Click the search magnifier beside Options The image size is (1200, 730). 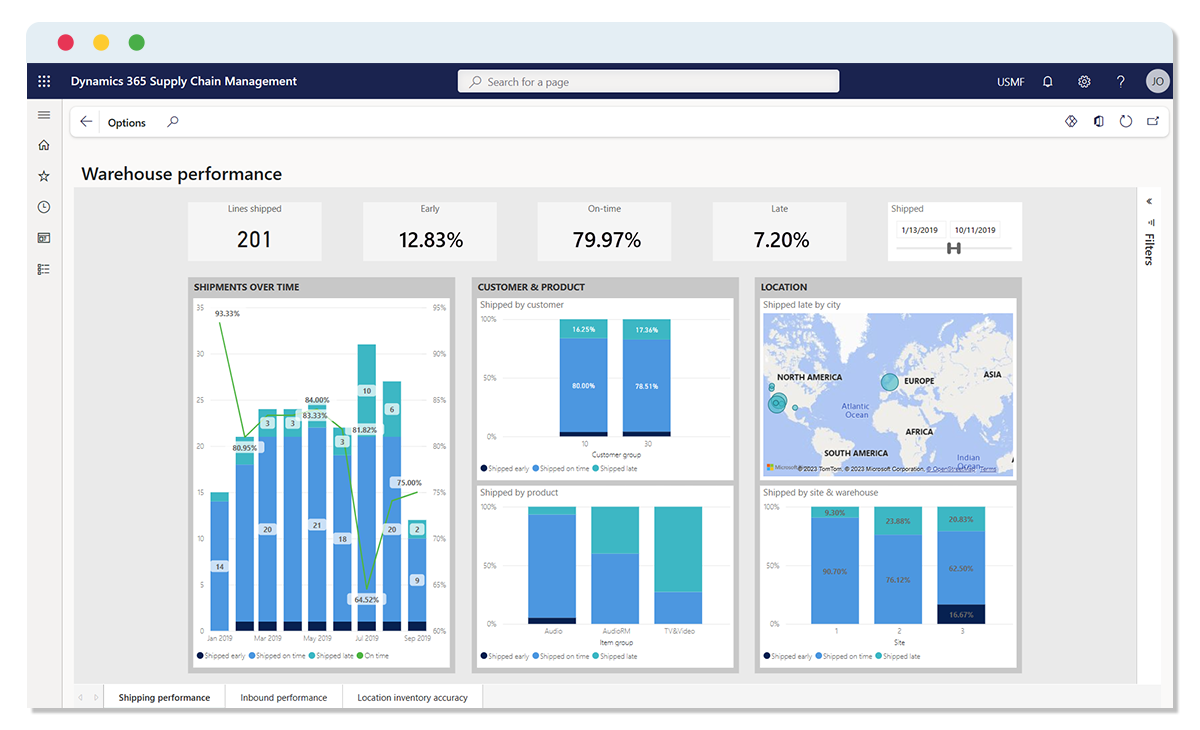coord(172,122)
